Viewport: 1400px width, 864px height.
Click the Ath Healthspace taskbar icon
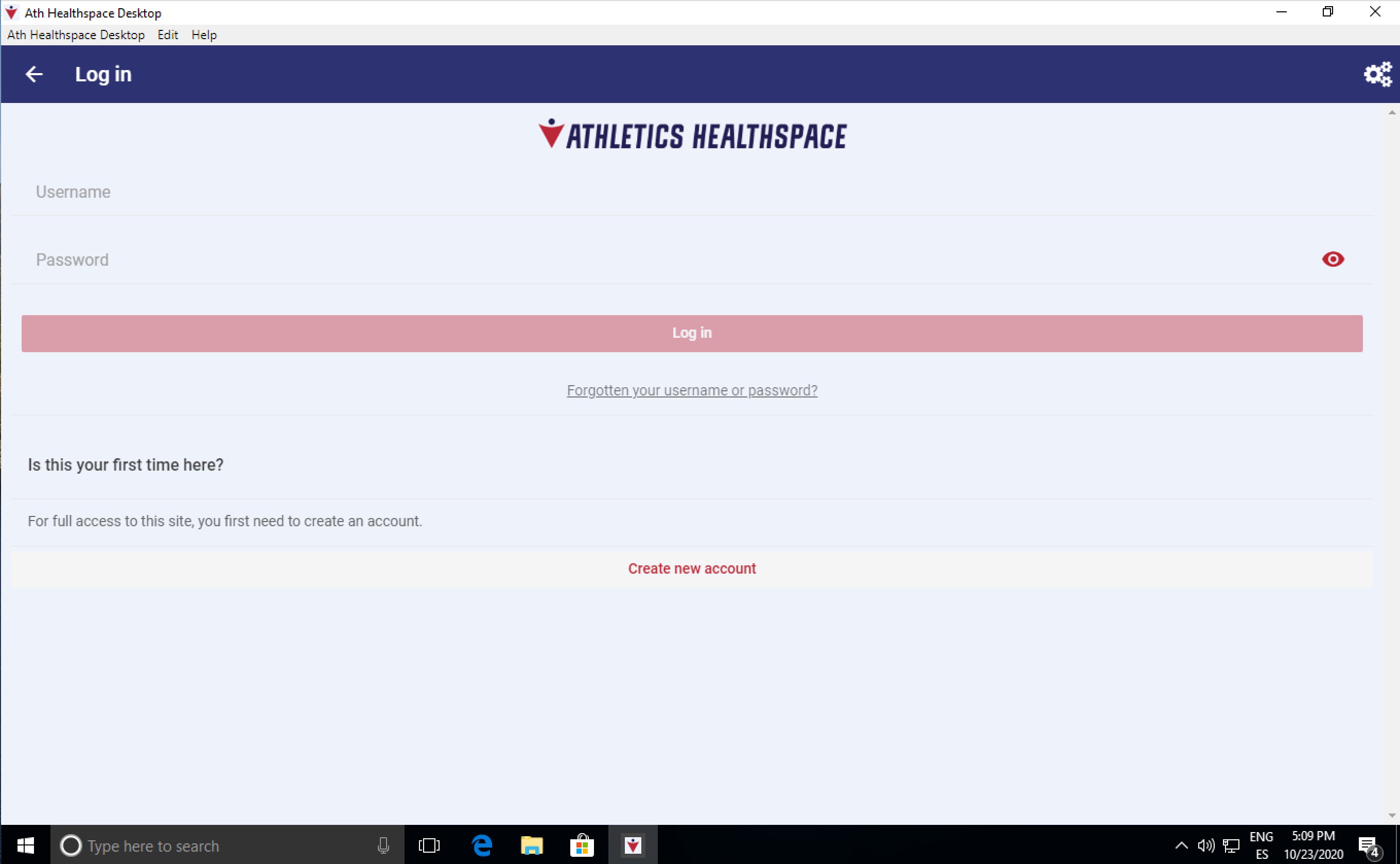(x=632, y=845)
